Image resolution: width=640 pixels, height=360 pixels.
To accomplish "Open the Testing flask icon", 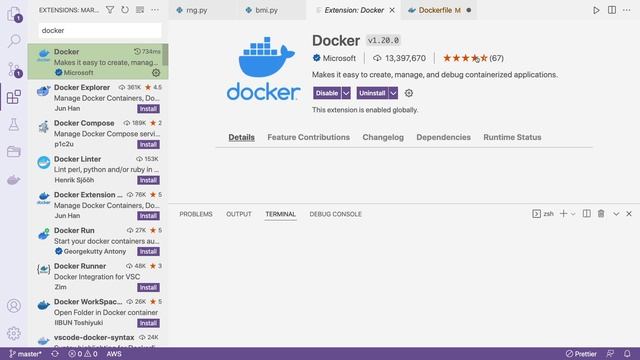I will (x=14, y=124).
